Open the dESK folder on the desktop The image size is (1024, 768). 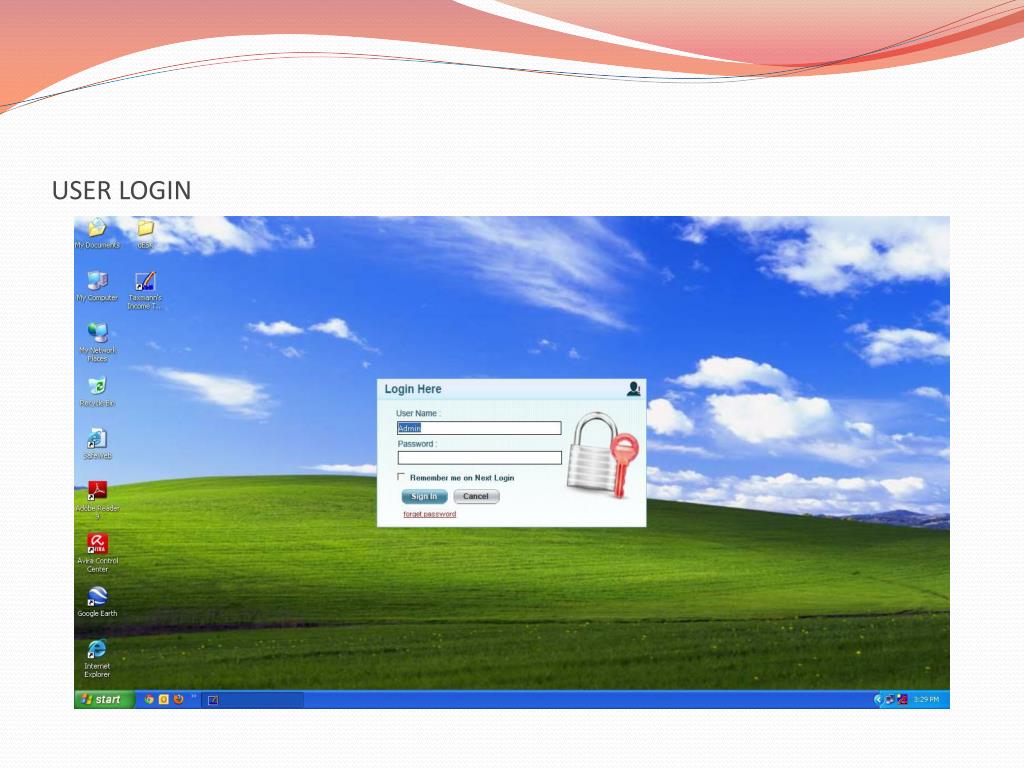pyautogui.click(x=145, y=234)
